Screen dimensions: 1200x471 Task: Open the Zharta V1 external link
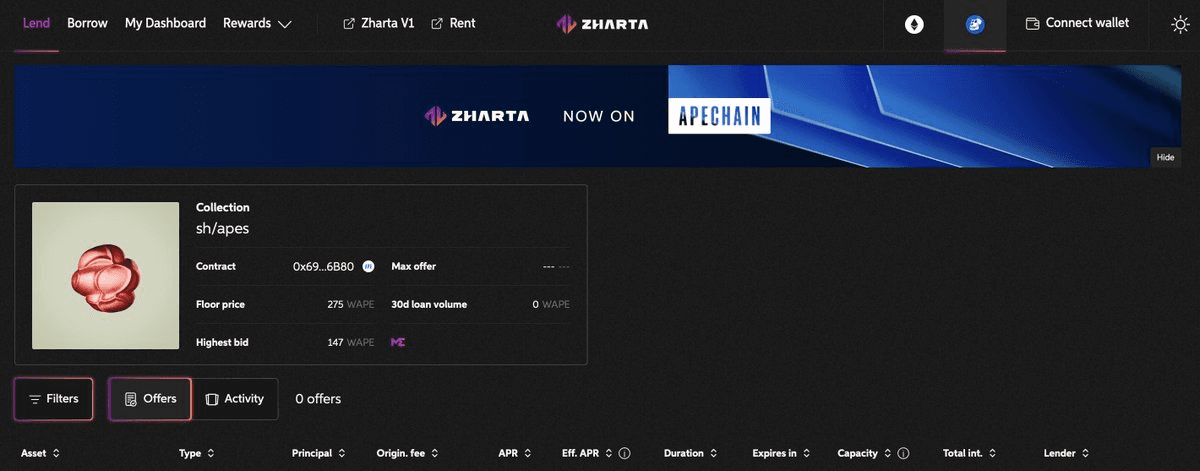(x=378, y=23)
